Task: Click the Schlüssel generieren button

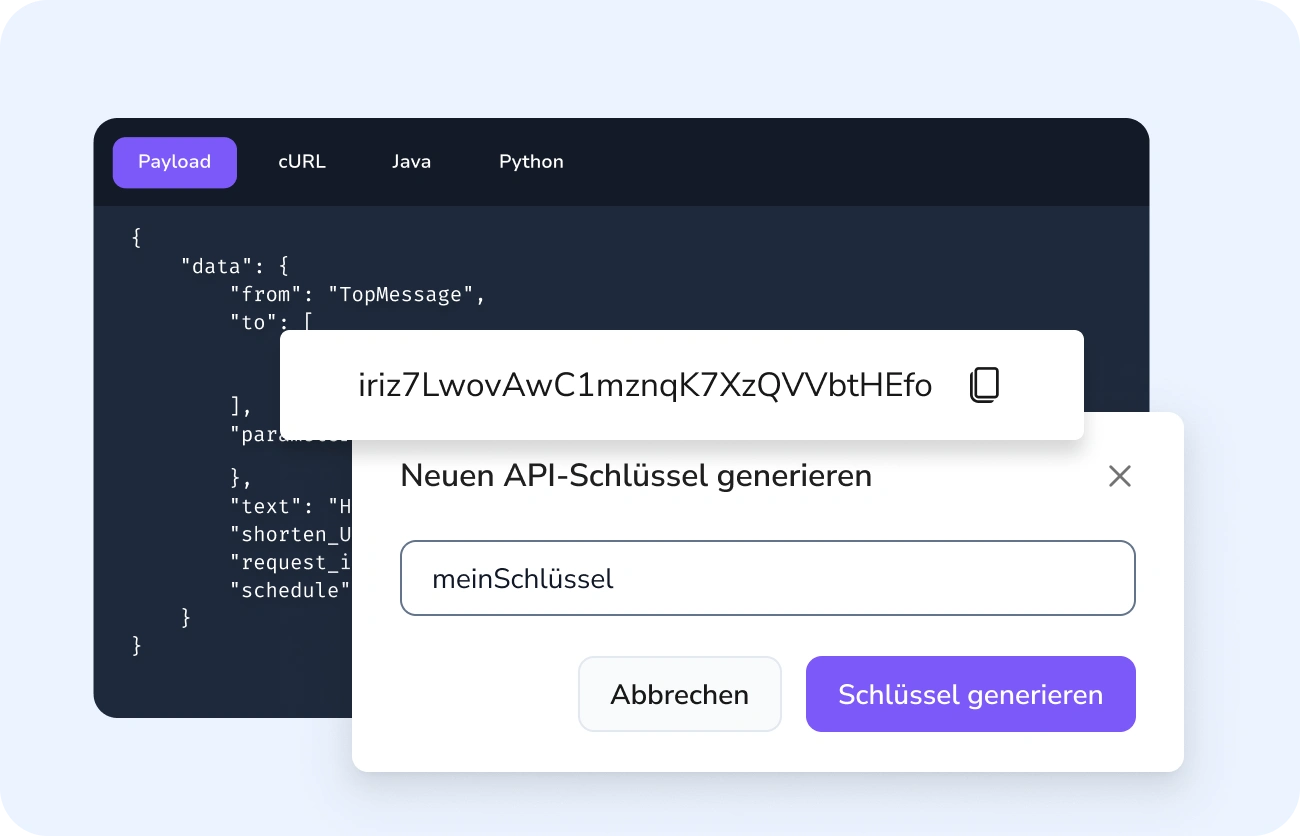Action: point(970,694)
